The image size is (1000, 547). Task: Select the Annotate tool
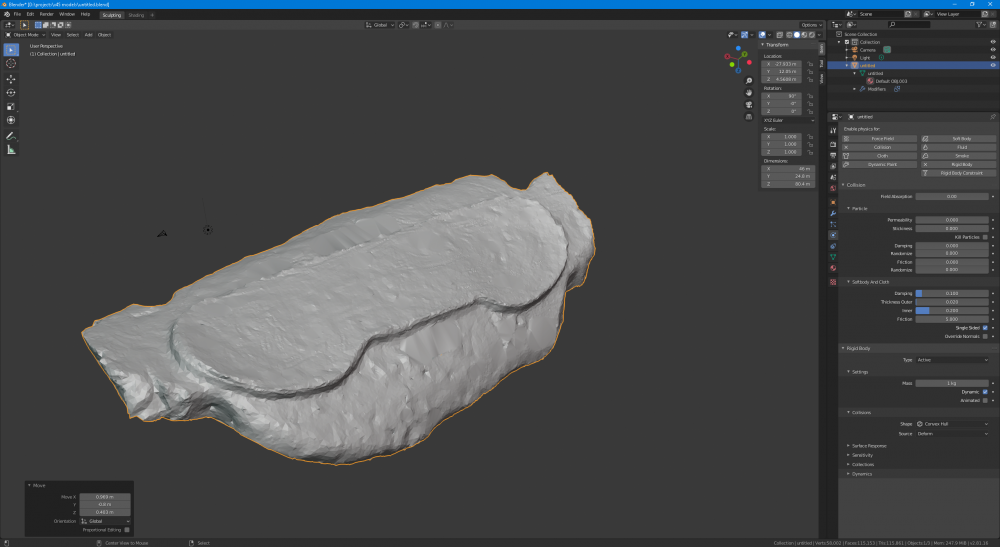coord(11,135)
